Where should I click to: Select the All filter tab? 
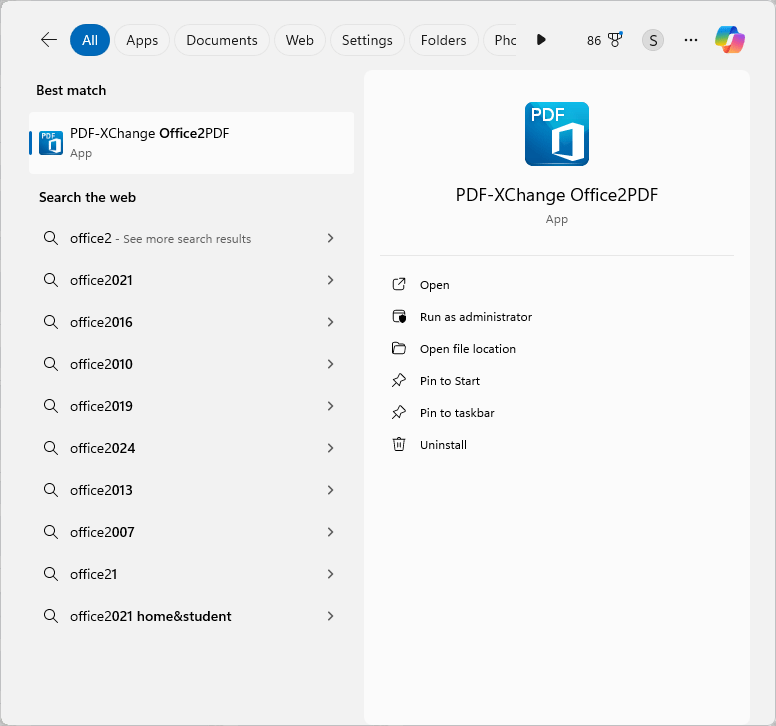click(x=90, y=40)
